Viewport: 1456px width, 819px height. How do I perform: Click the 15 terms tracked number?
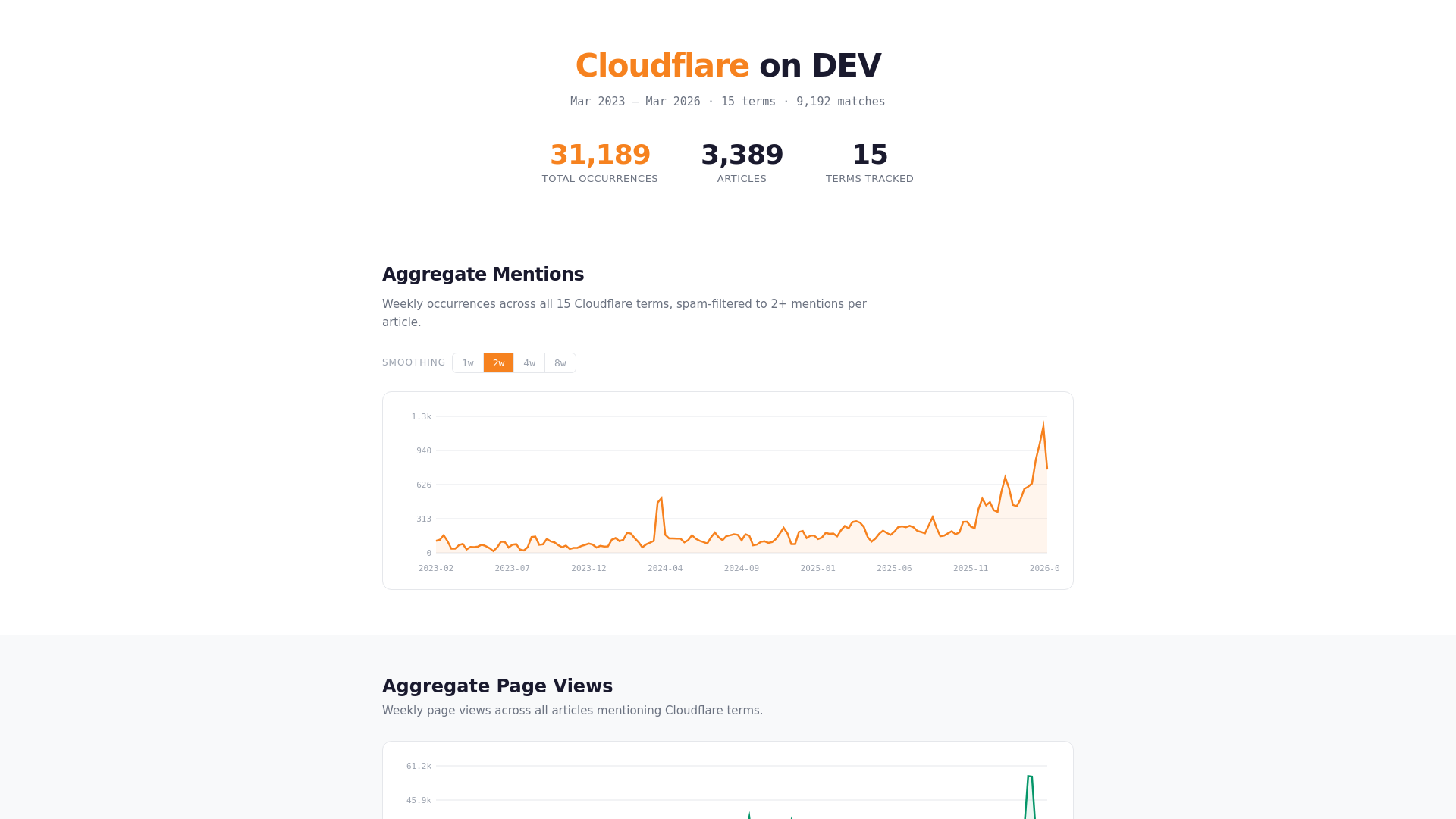[870, 155]
